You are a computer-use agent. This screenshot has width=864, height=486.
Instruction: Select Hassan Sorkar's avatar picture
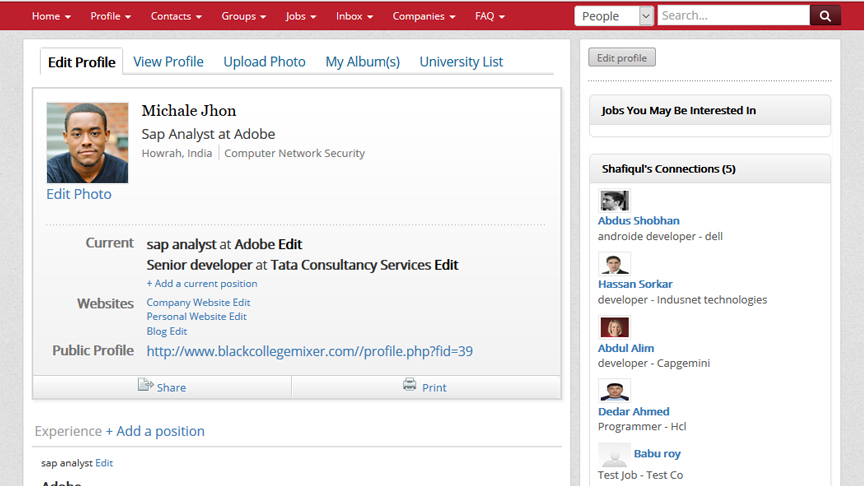[614, 264]
